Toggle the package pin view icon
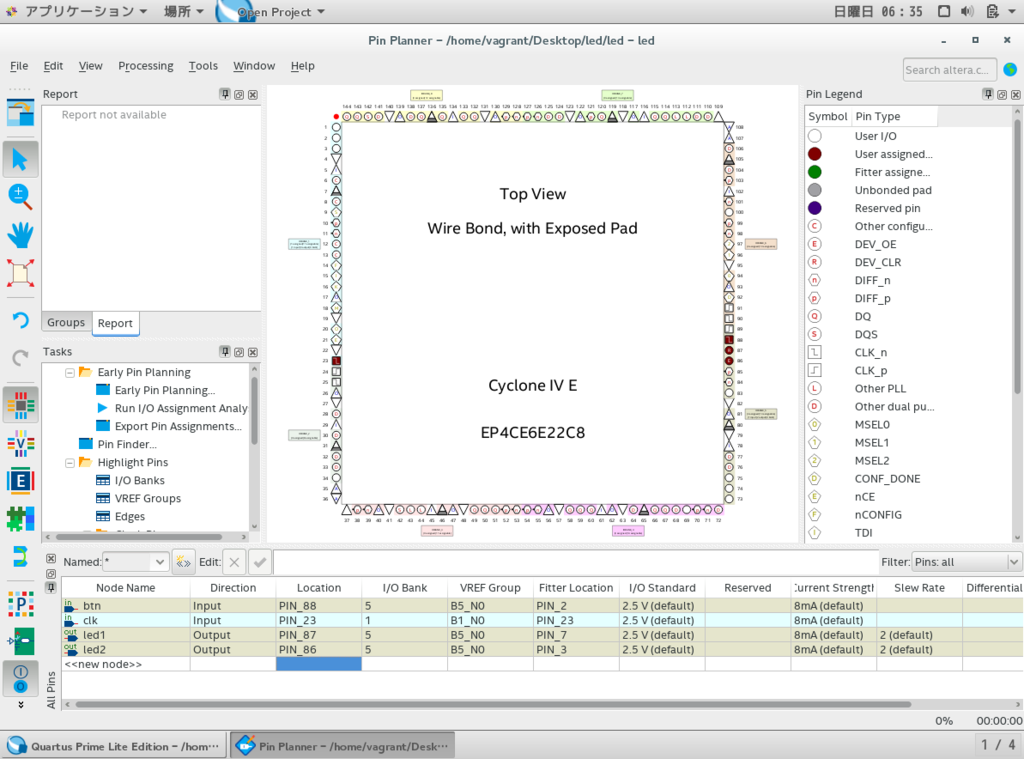Image resolution: width=1024 pixels, height=759 pixels. tap(20, 405)
